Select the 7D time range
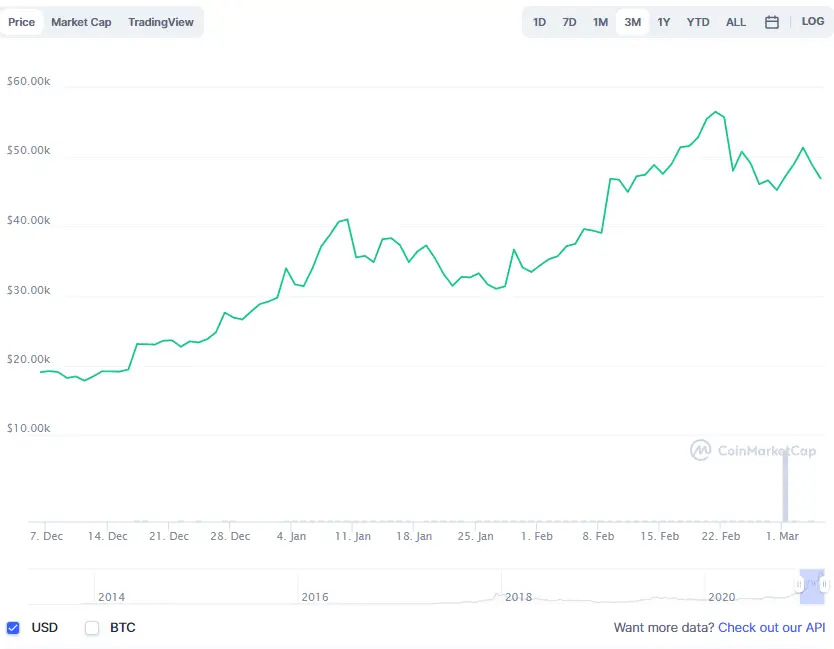The height and width of the screenshot is (649, 834). coord(569,22)
